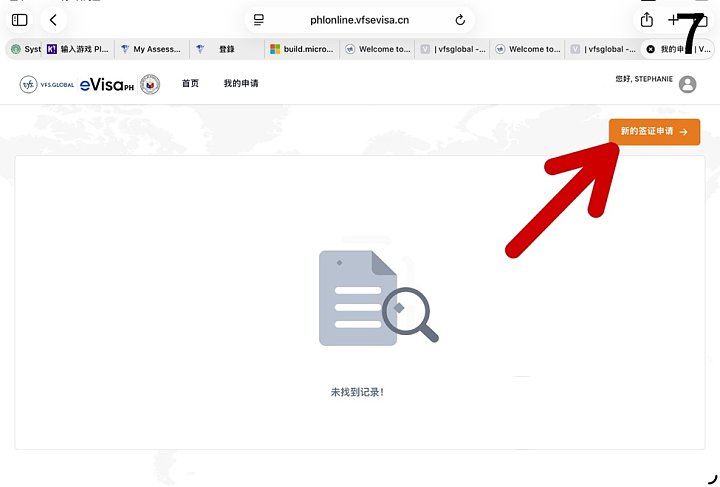Close the current 我的申请 tab
The height and width of the screenshot is (487, 720).
651,49
